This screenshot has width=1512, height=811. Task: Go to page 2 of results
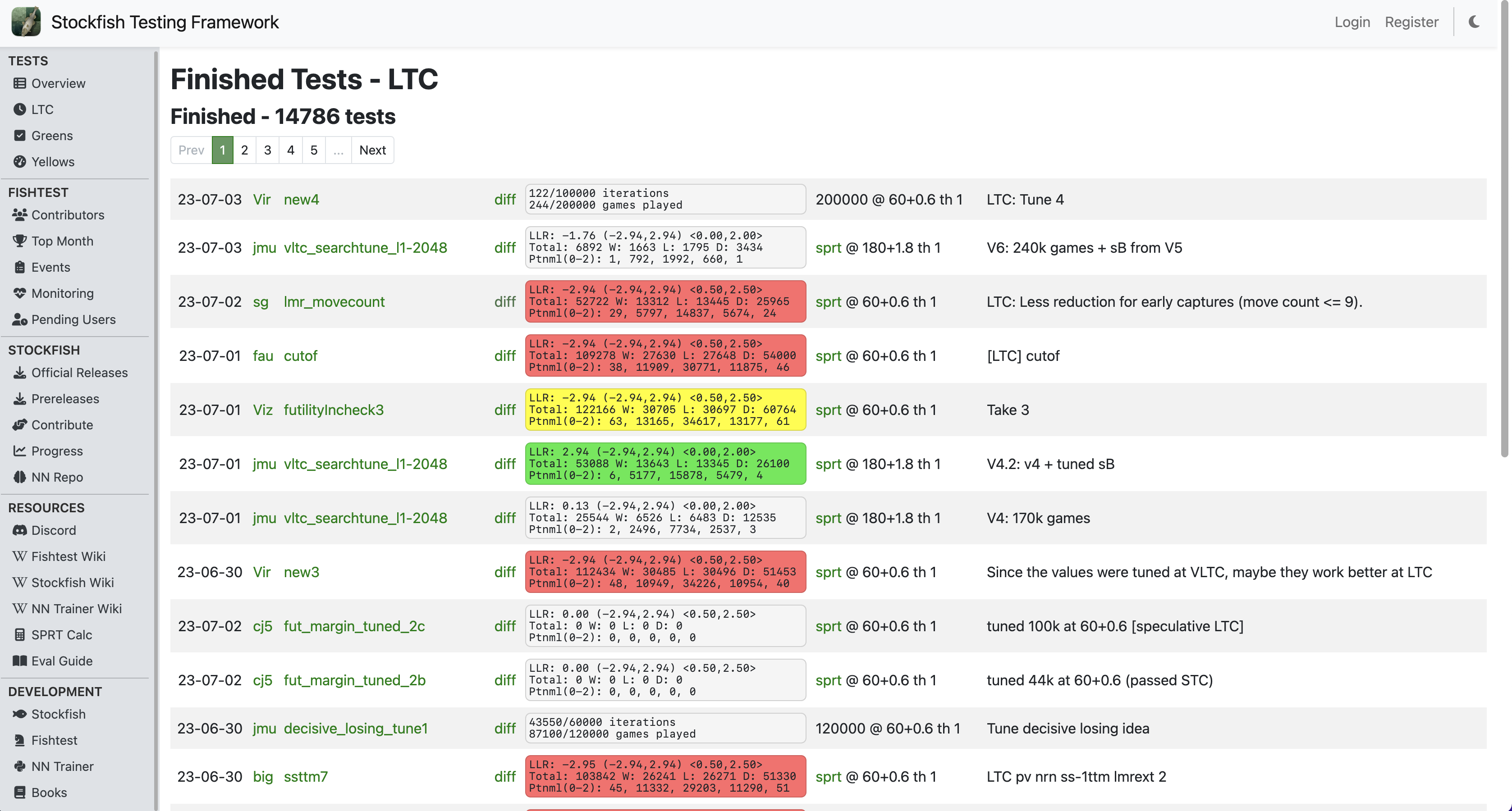244,150
